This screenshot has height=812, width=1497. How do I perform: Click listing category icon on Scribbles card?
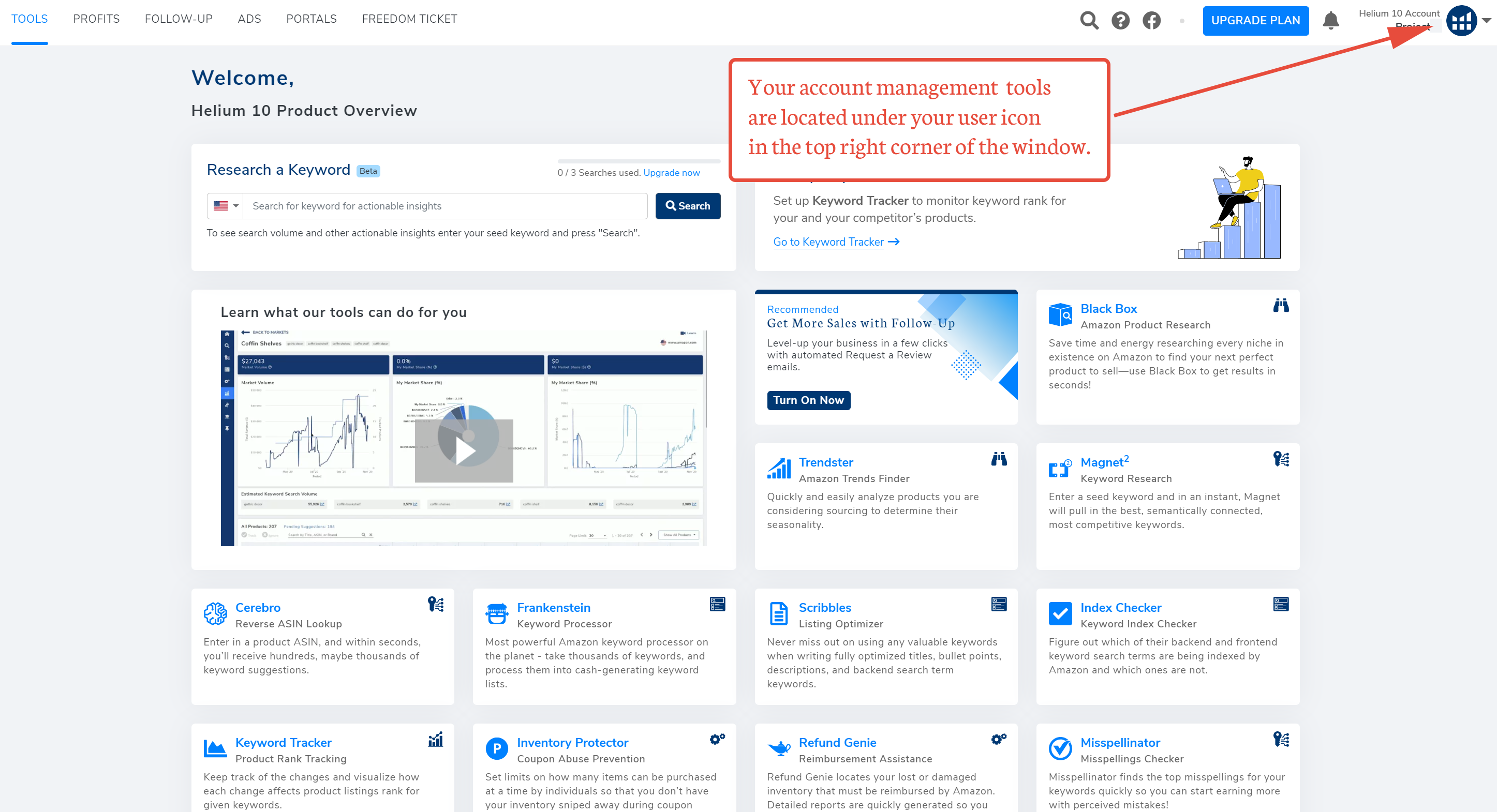coord(998,604)
